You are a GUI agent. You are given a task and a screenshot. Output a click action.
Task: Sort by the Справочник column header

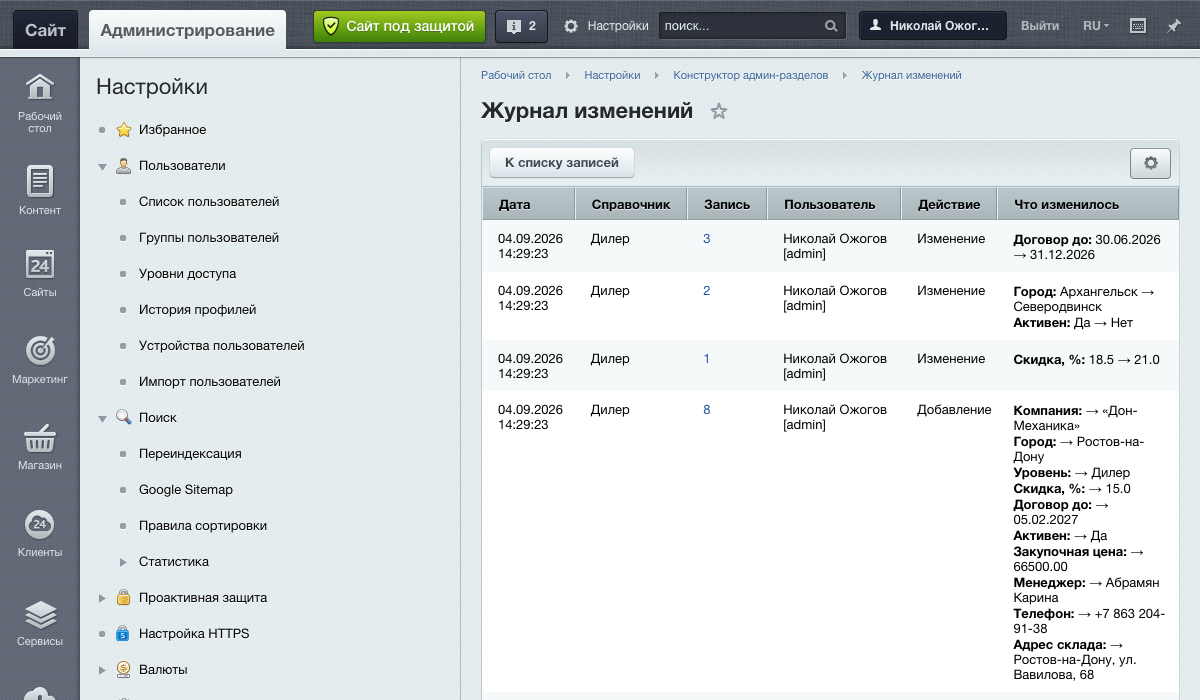[x=631, y=204]
